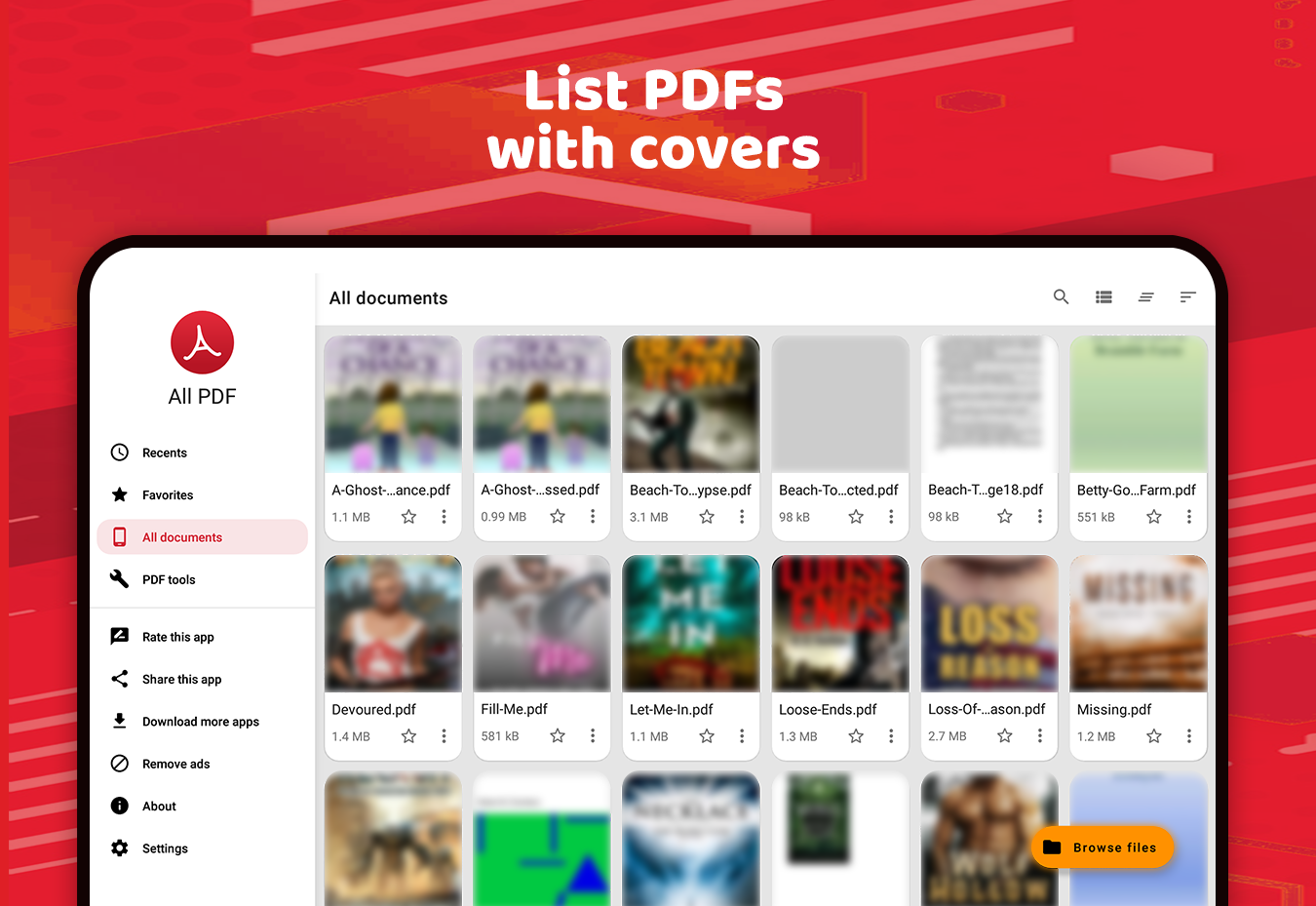Expand three-dot menu on Loose-Ends.pdf
The image size is (1316, 906).
(891, 736)
